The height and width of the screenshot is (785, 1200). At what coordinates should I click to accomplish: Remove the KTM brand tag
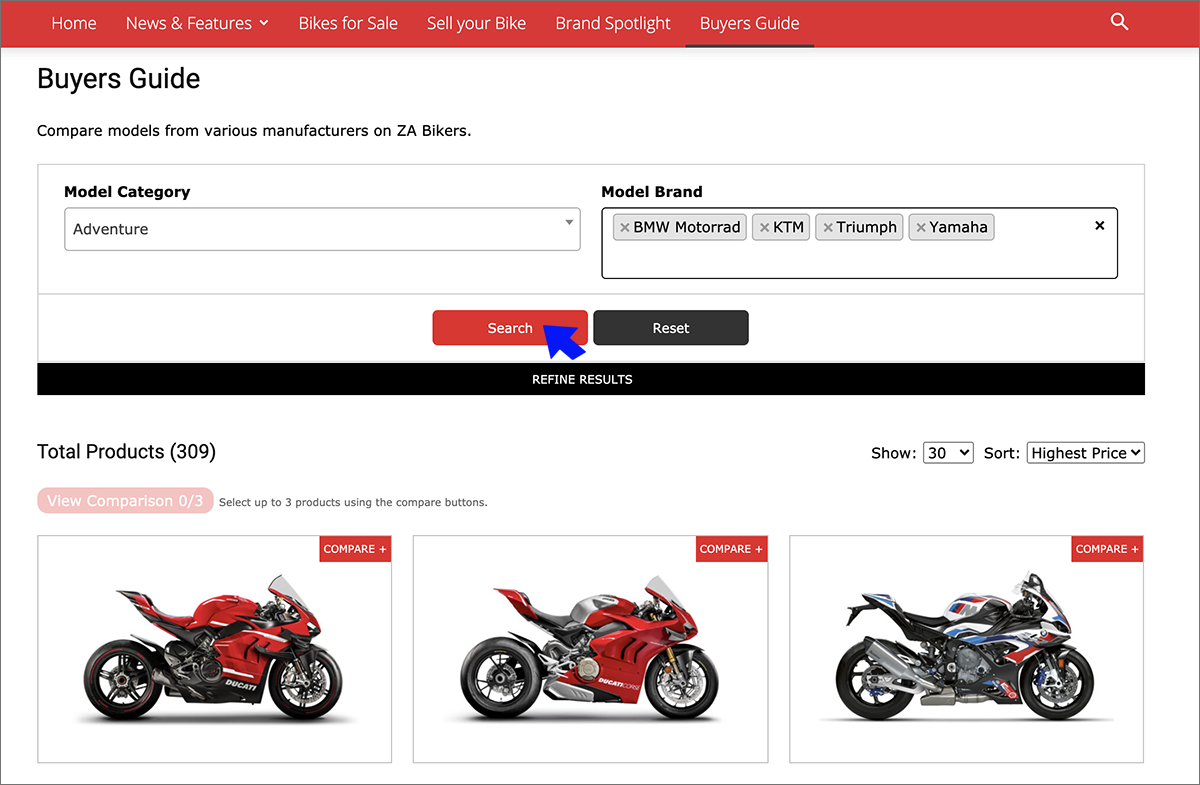click(764, 228)
